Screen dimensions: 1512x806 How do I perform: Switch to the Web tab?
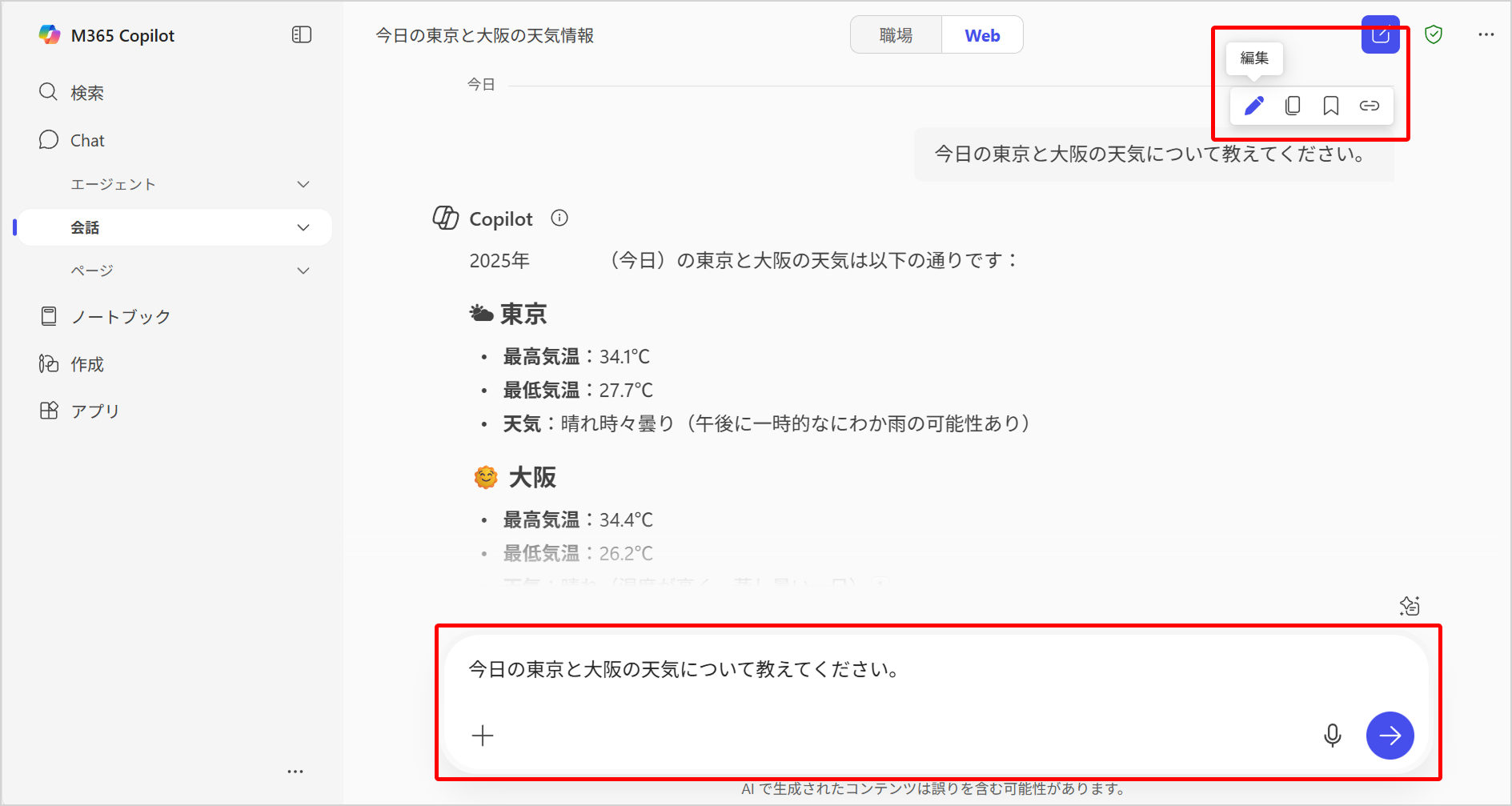(982, 35)
